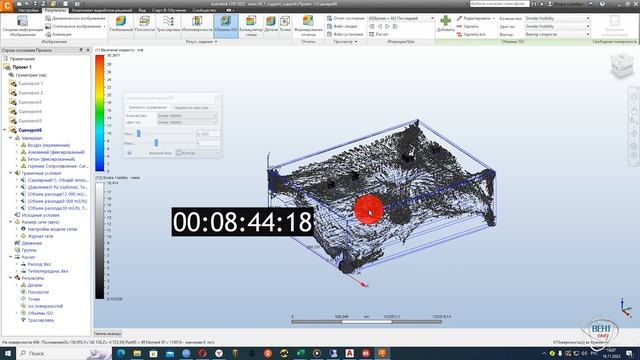Open the Сообщество ribbon tab
640x360 pixels.
tap(204, 10)
